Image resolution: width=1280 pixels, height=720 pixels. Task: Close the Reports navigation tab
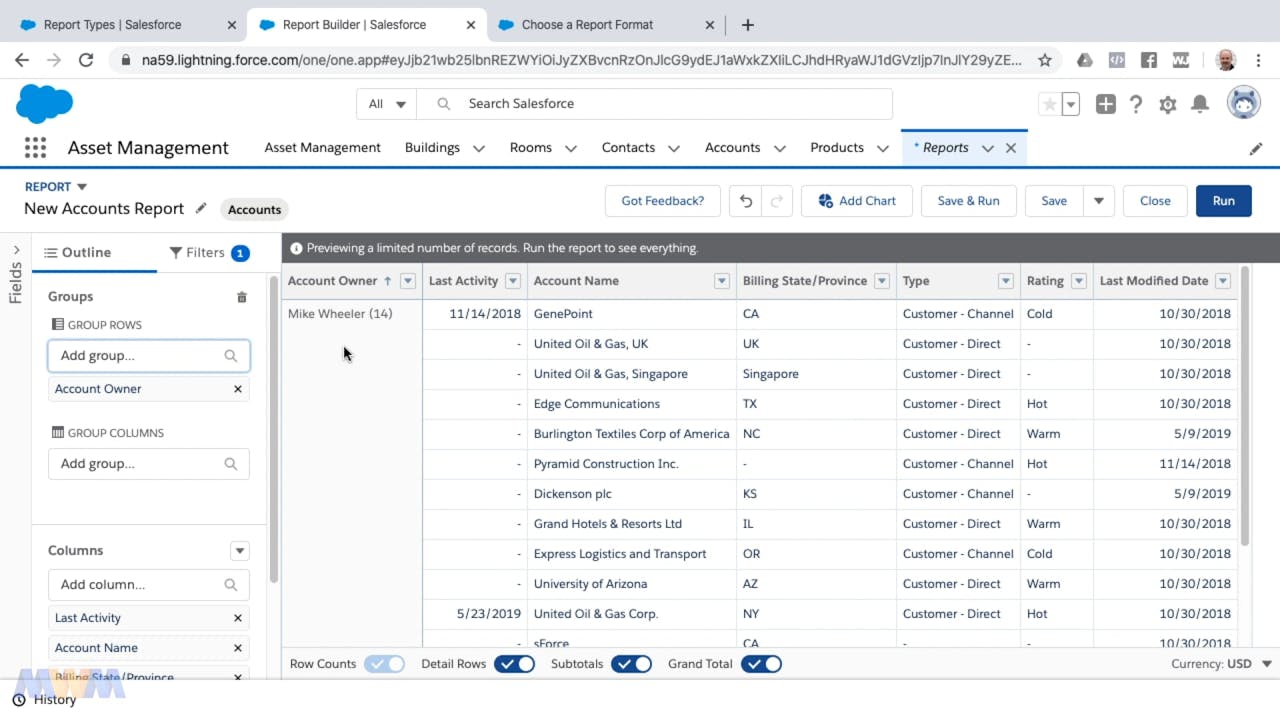(1011, 148)
